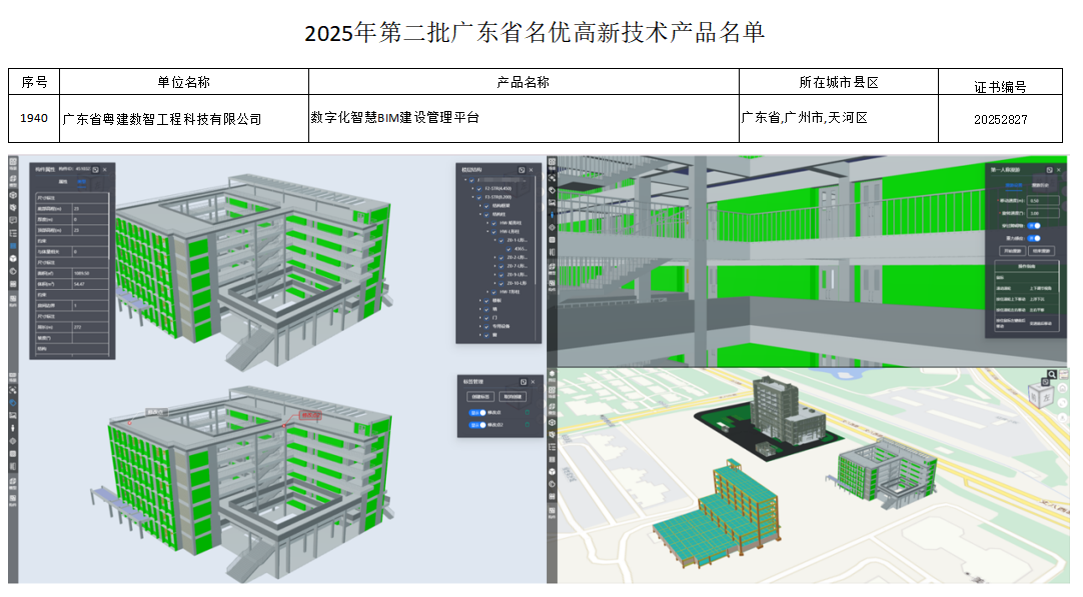
Task: Open second tab in first-person roaming panel
Action: pyautogui.click(x=1040, y=186)
